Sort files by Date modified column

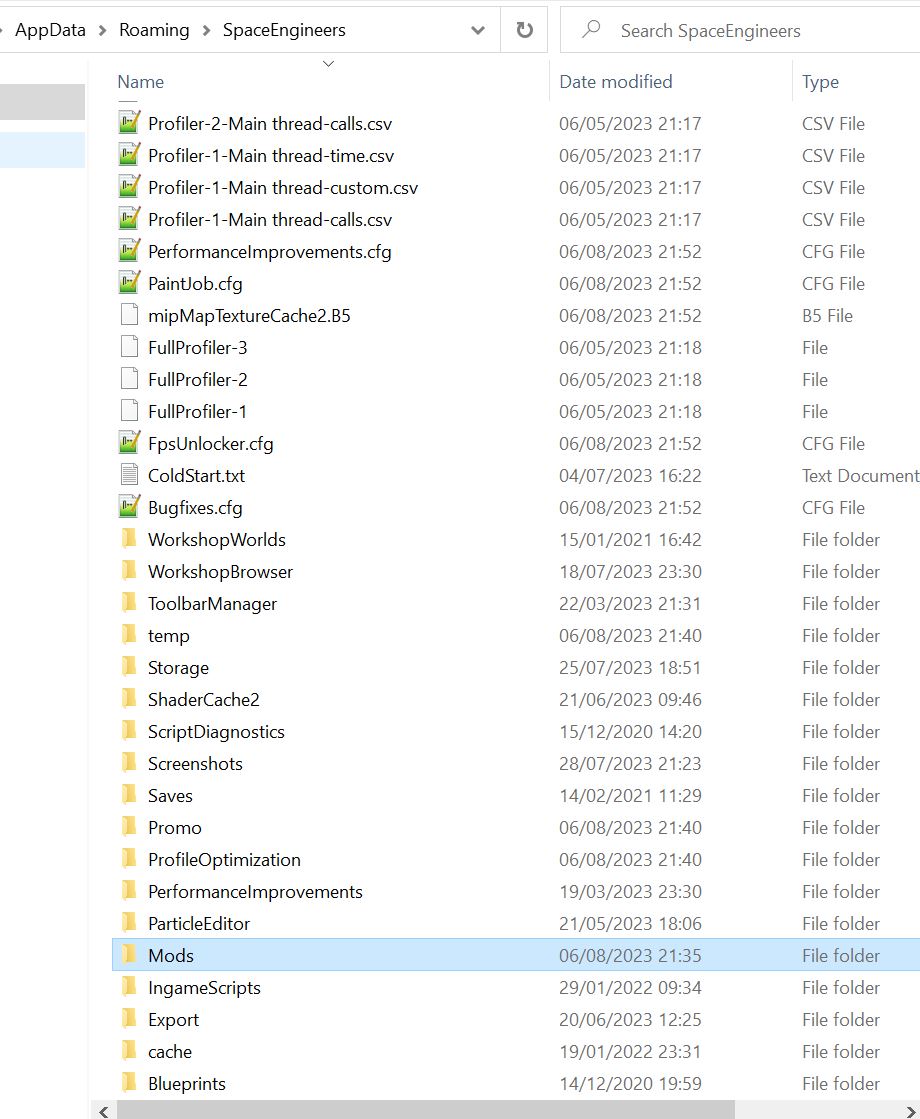point(615,82)
